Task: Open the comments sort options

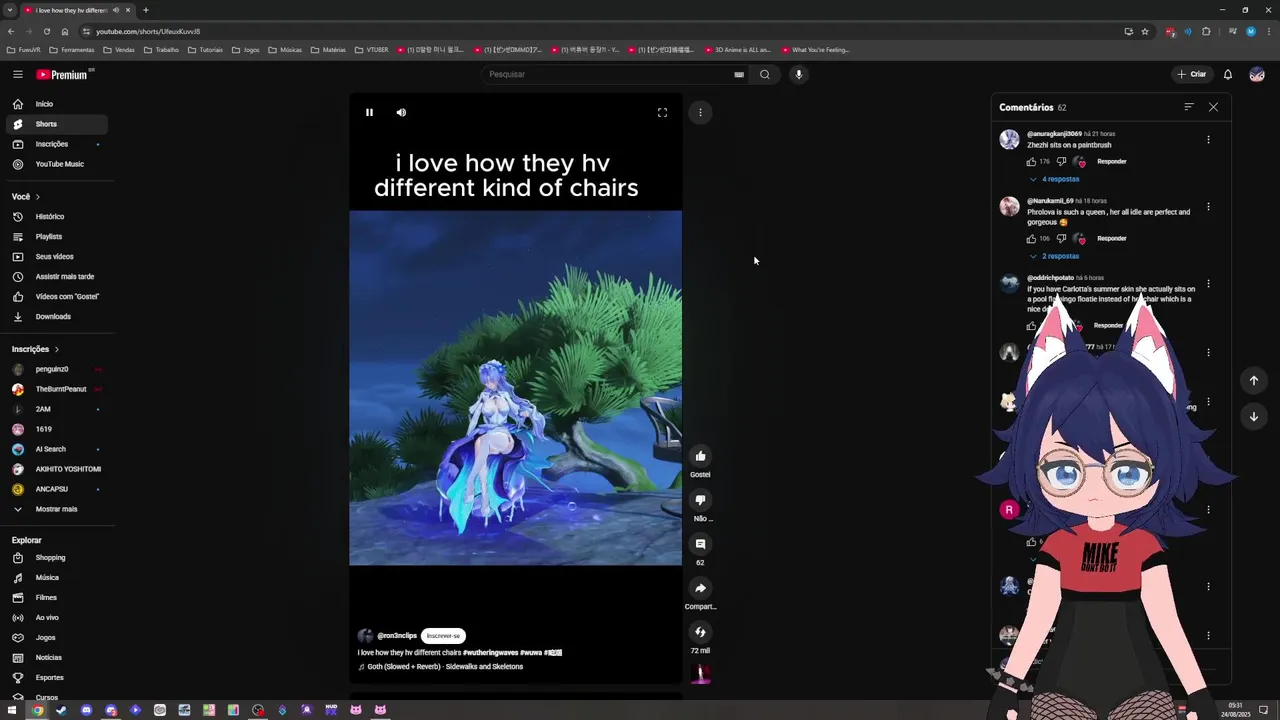Action: pyautogui.click(x=1188, y=107)
